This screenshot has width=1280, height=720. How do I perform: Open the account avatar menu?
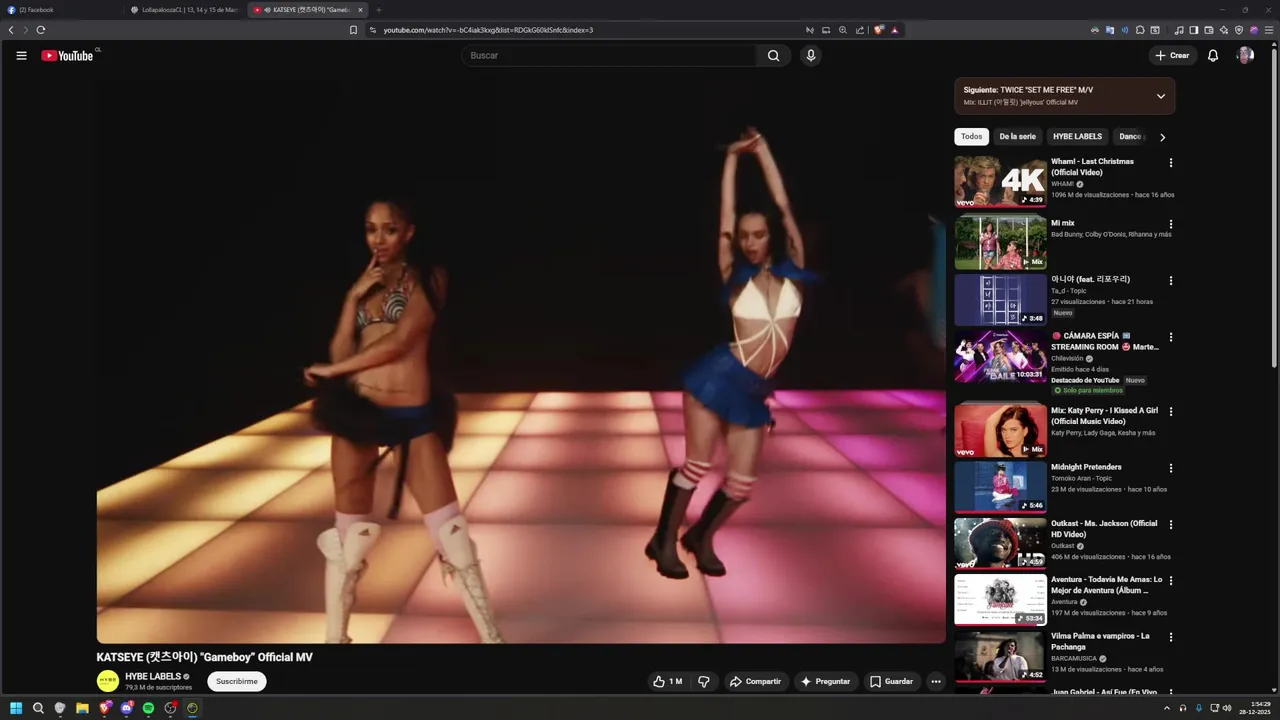pyautogui.click(x=1245, y=56)
